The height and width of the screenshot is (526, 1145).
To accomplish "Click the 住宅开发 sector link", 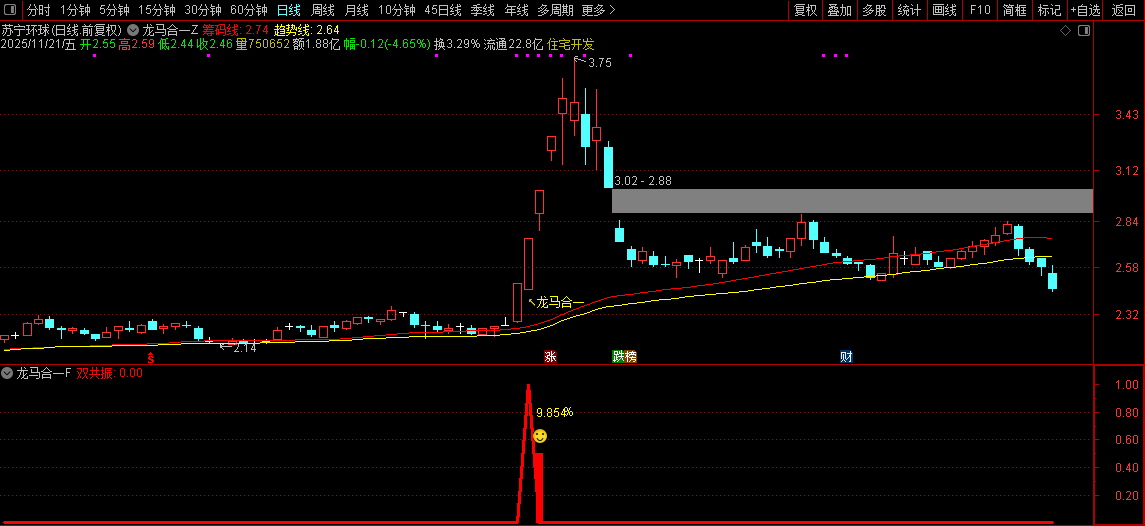I will [570, 45].
